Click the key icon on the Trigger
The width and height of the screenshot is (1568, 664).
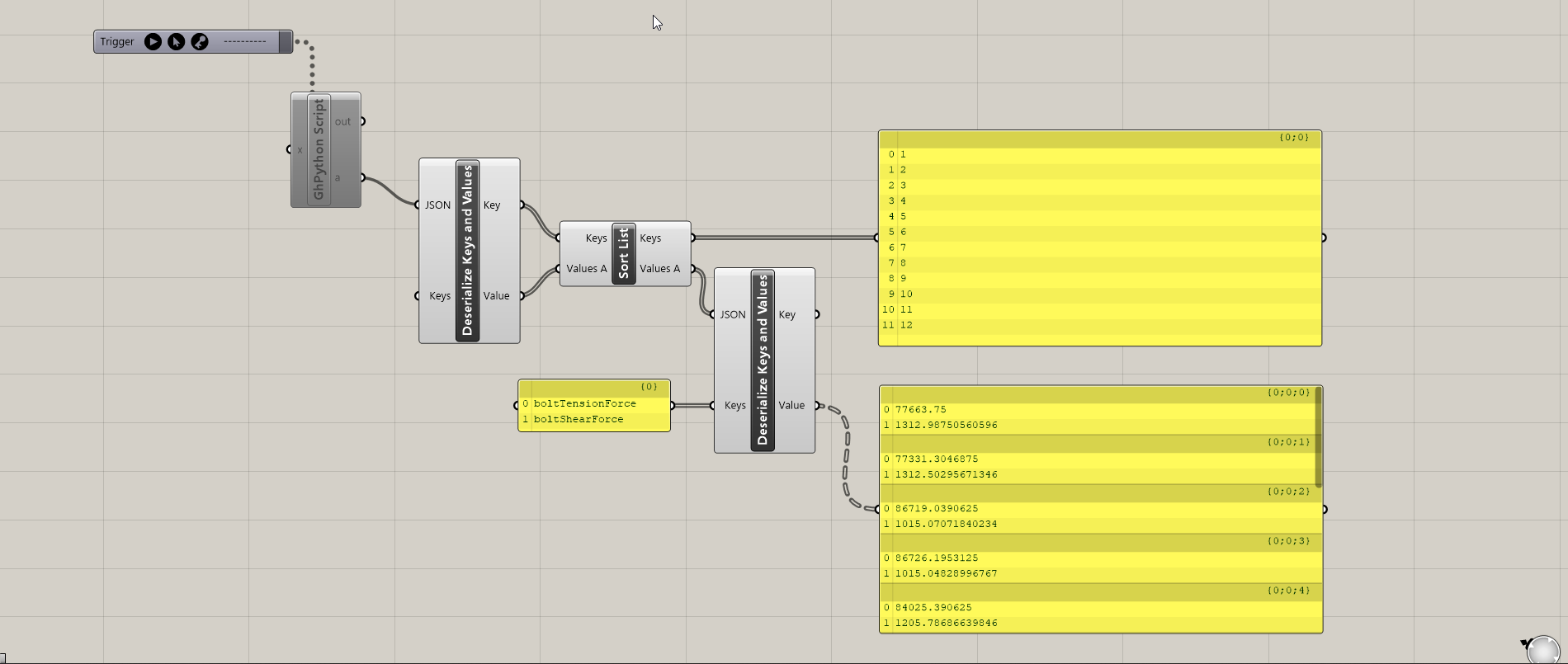tap(199, 41)
